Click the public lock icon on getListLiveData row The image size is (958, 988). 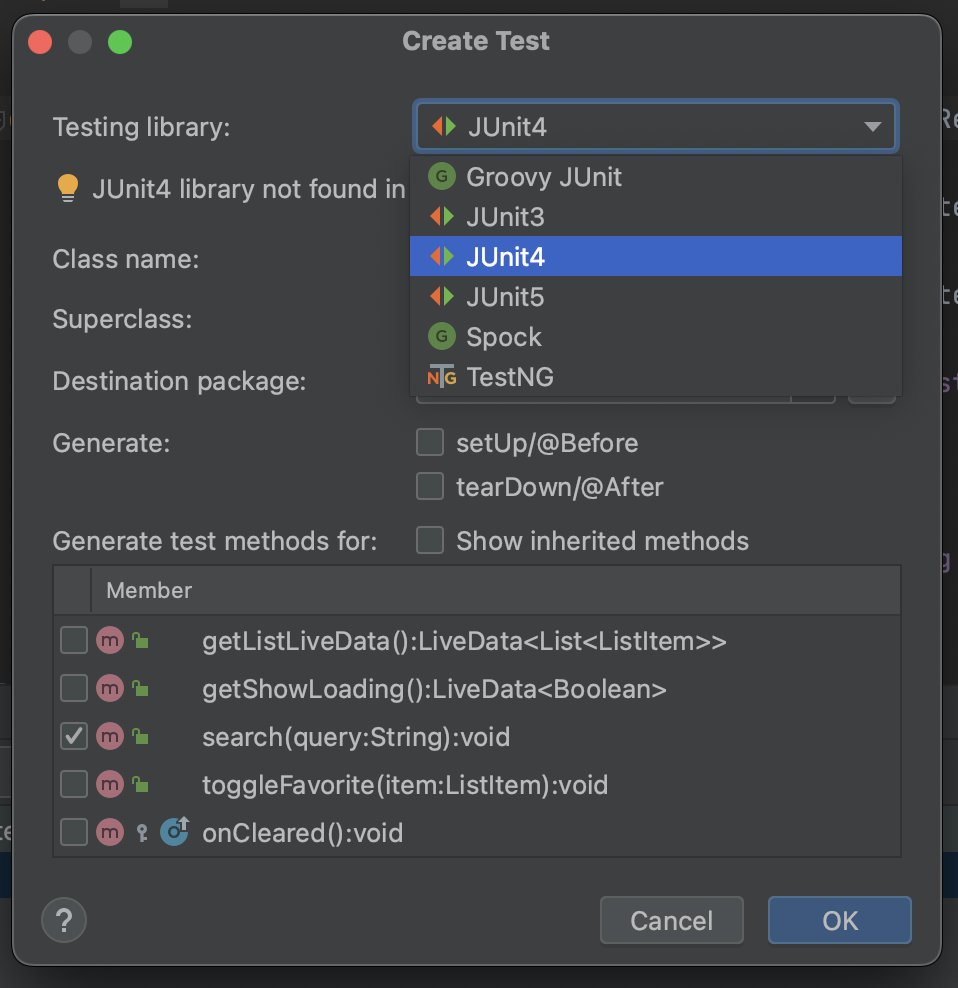(141, 641)
